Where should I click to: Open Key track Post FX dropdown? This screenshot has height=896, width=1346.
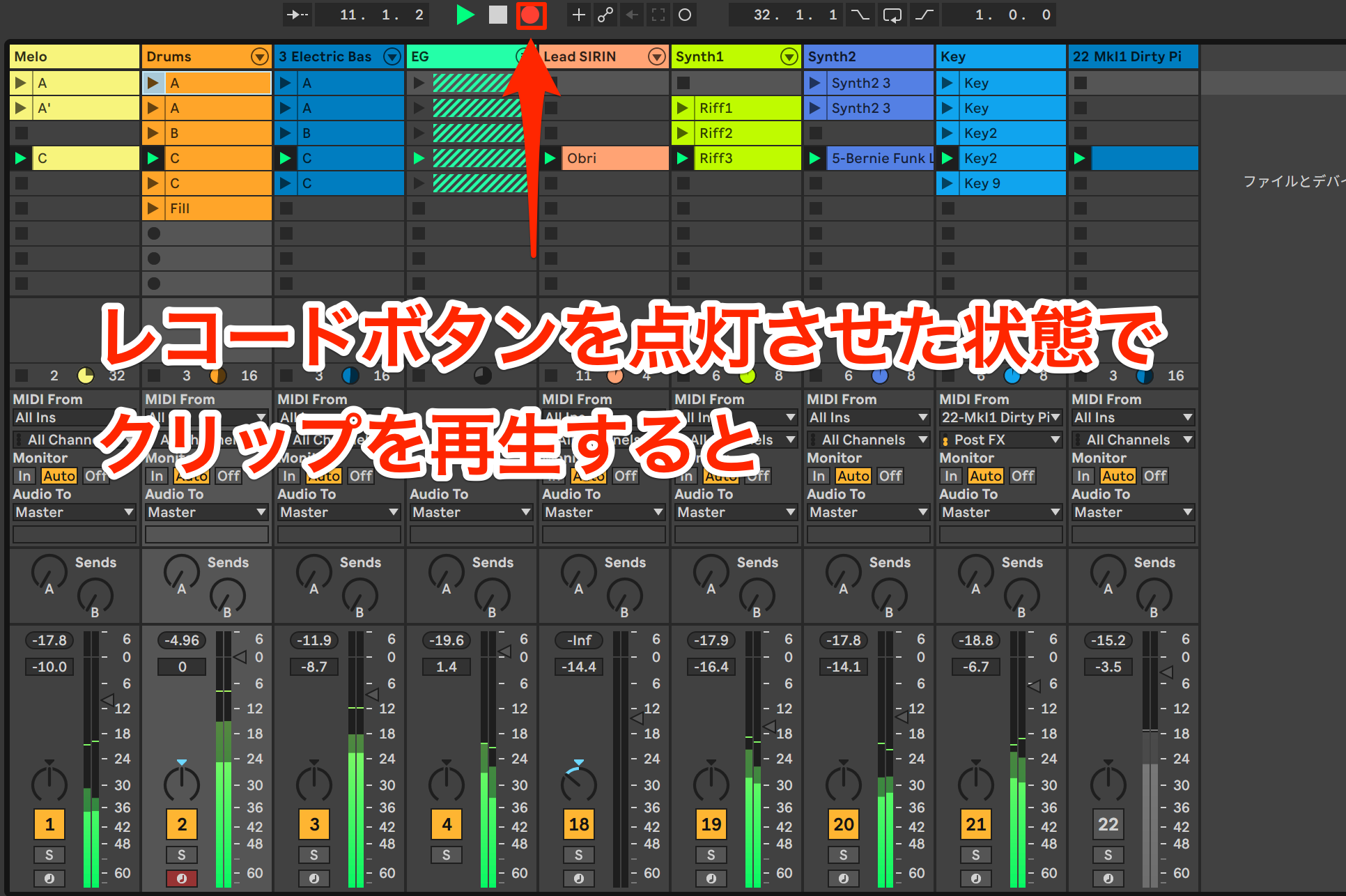(1001, 440)
